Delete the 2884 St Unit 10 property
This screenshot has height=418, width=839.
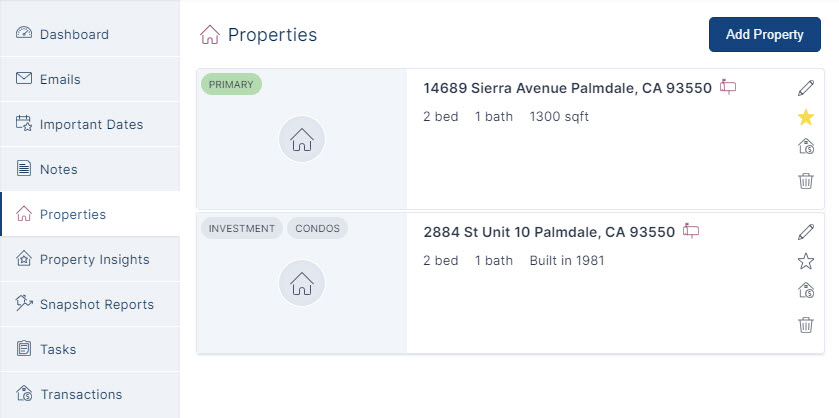click(x=806, y=324)
